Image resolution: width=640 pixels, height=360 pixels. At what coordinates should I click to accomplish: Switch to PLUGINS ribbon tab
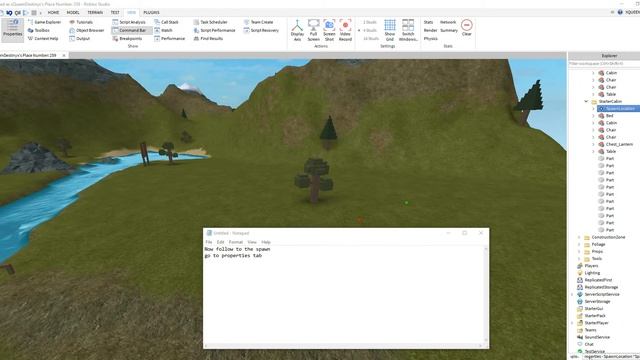coord(151,13)
